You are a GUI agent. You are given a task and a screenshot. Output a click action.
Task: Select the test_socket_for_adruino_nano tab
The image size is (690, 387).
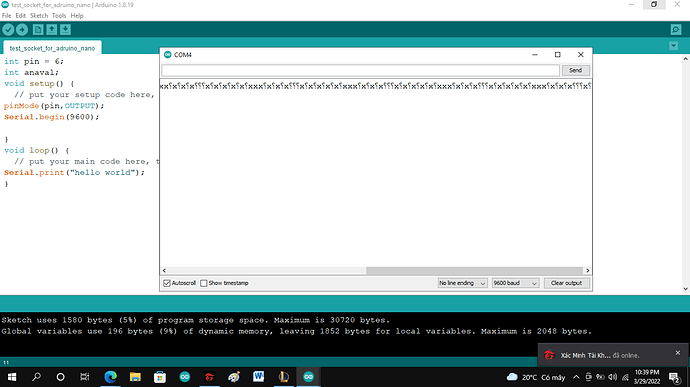52,48
